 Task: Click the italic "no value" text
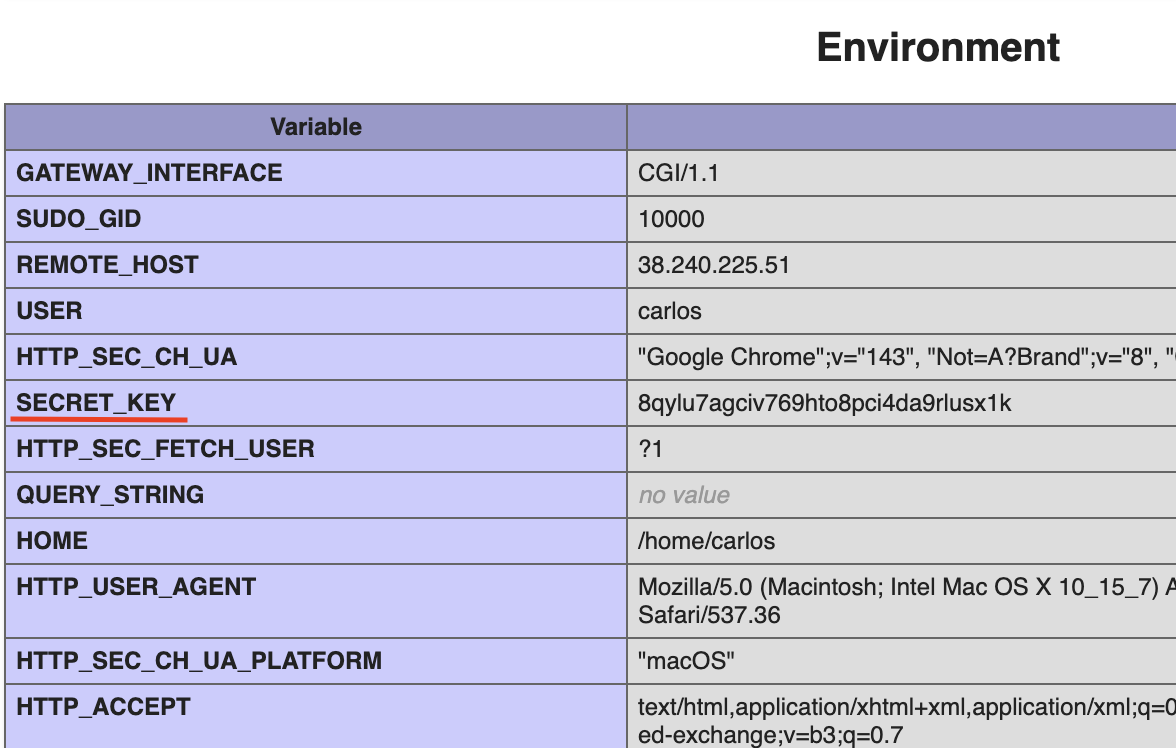pyautogui.click(x=684, y=495)
